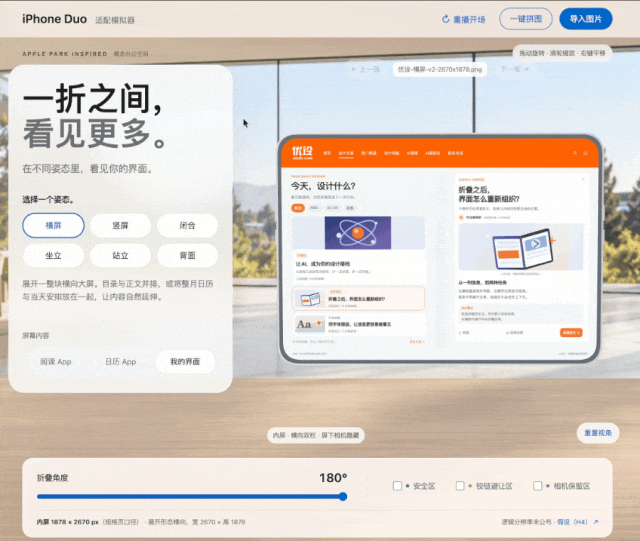The image size is (640, 541).
Task: Click the 导入图片 button
Action: (x=586, y=19)
